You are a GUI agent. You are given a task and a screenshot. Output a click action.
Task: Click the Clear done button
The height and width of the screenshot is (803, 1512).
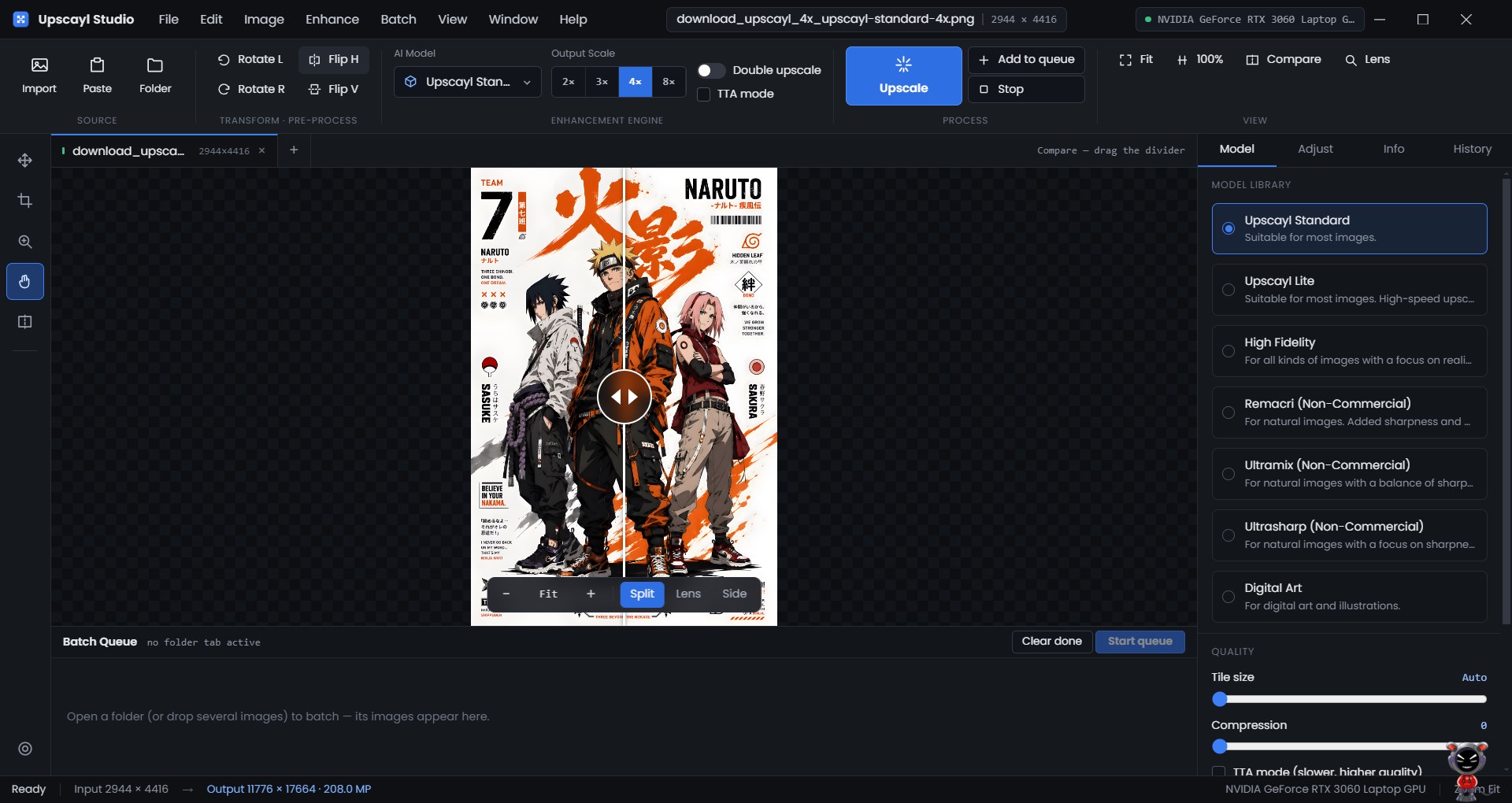click(1052, 642)
